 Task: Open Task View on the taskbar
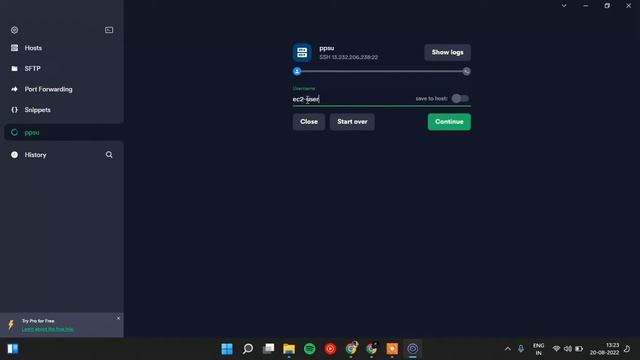pos(269,349)
